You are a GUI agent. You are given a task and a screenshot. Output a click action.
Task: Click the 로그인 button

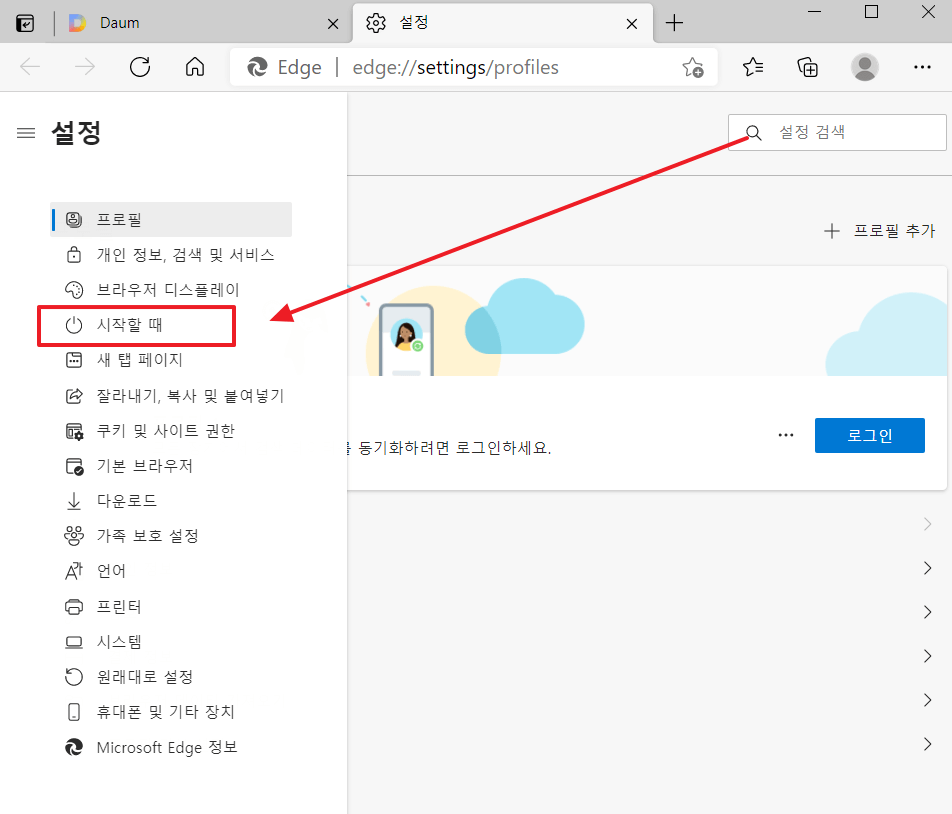pos(869,434)
